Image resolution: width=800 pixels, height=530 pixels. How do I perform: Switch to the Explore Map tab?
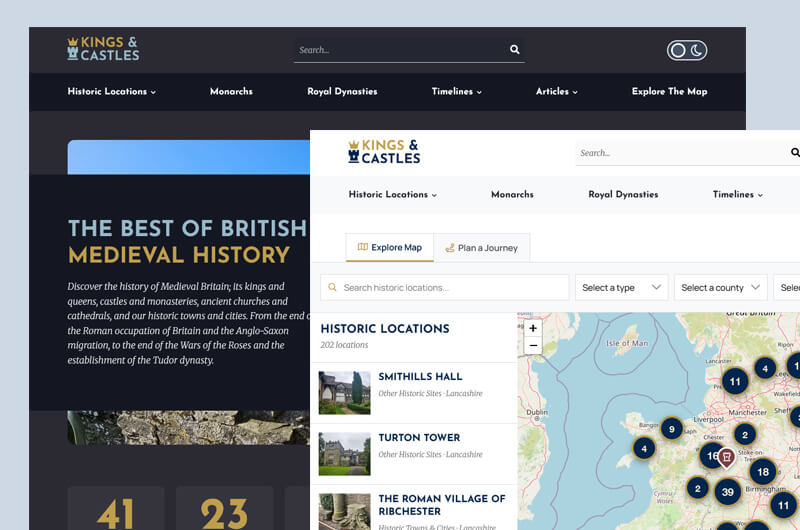point(390,247)
